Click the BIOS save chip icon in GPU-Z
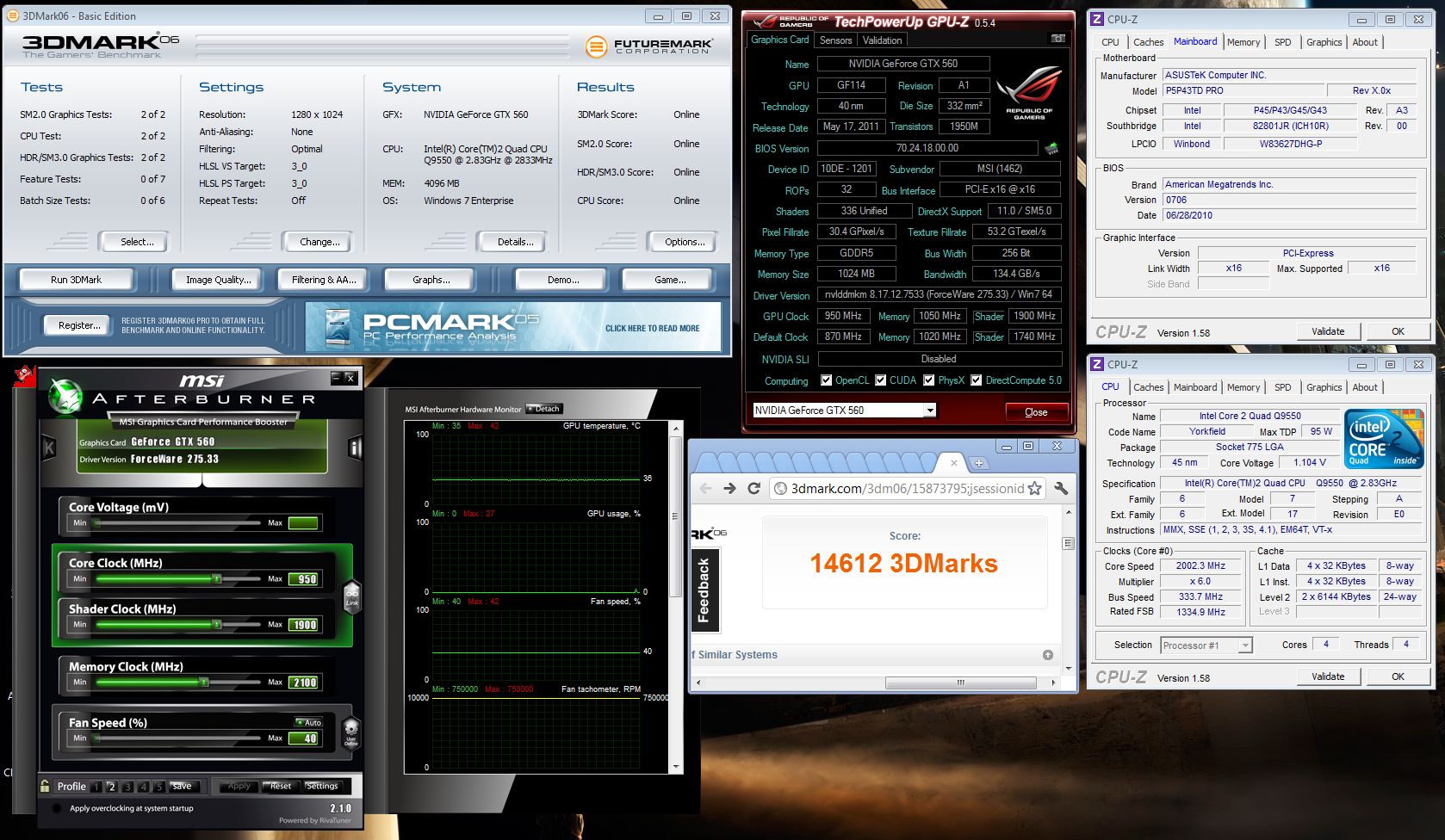1445x840 pixels. [1051, 148]
